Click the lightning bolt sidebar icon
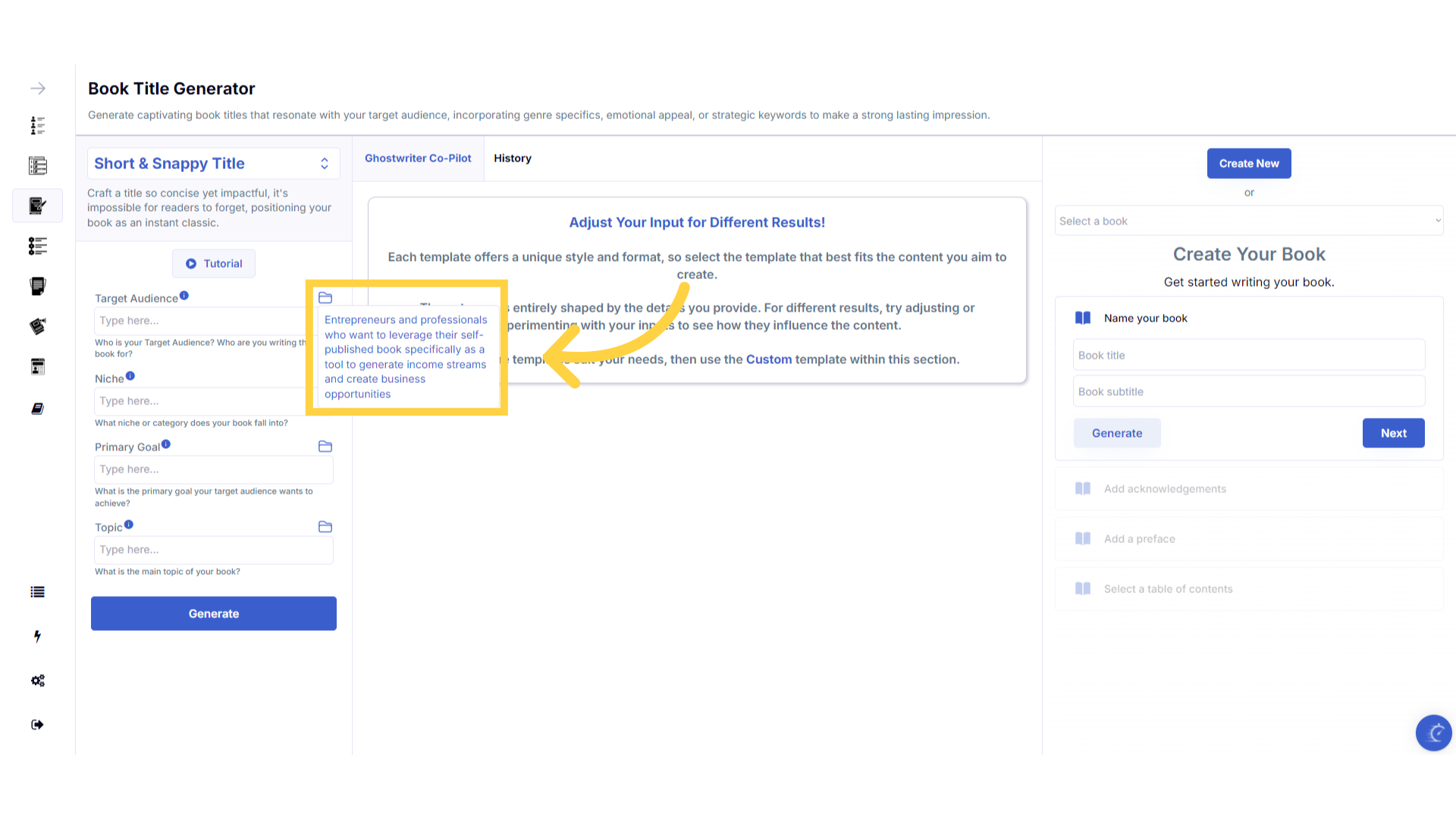1456x819 pixels. point(37,636)
